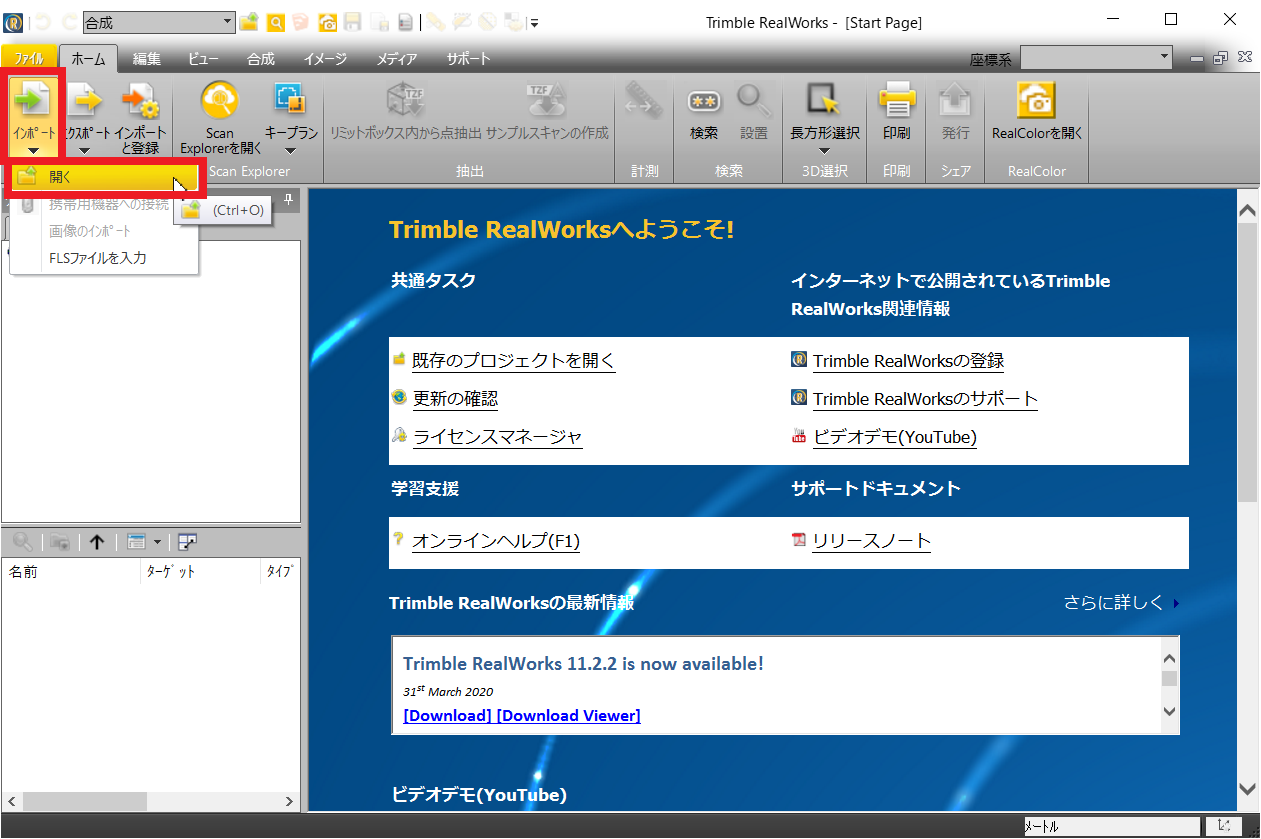This screenshot has width=1261, height=839.
Task: Switch to the Edit (編集) tab
Action: (x=147, y=59)
